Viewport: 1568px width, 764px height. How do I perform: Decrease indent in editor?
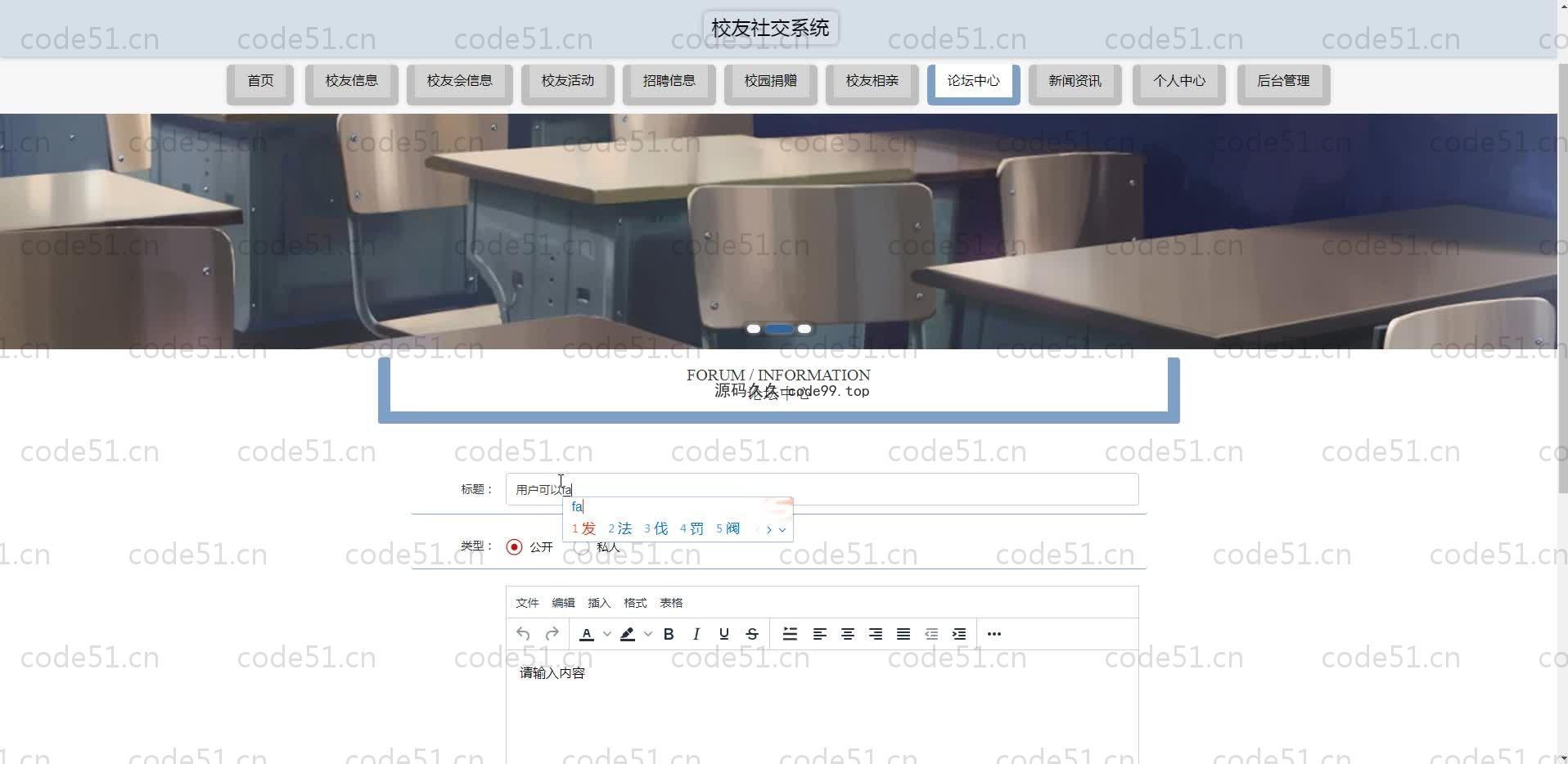[x=931, y=634]
